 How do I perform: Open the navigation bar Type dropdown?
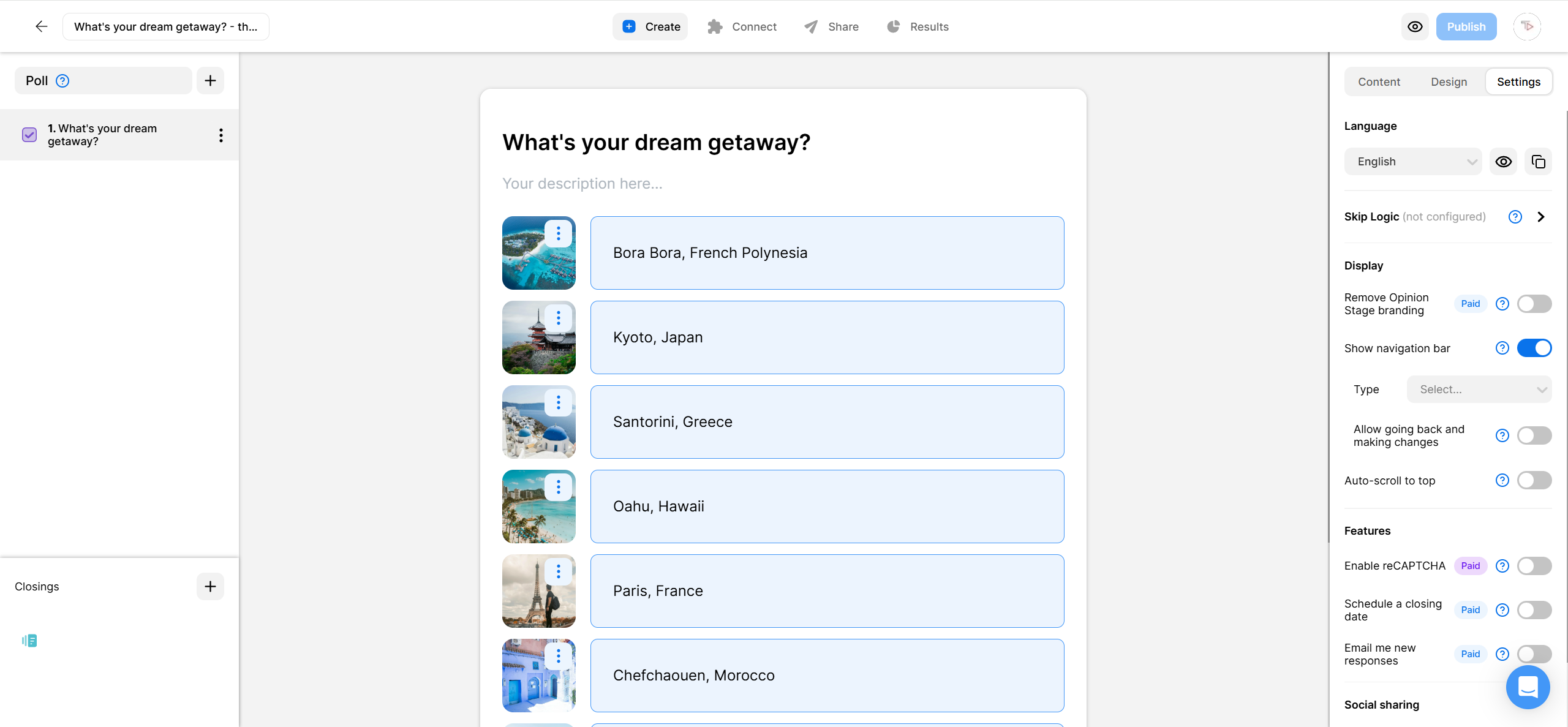tap(1479, 389)
